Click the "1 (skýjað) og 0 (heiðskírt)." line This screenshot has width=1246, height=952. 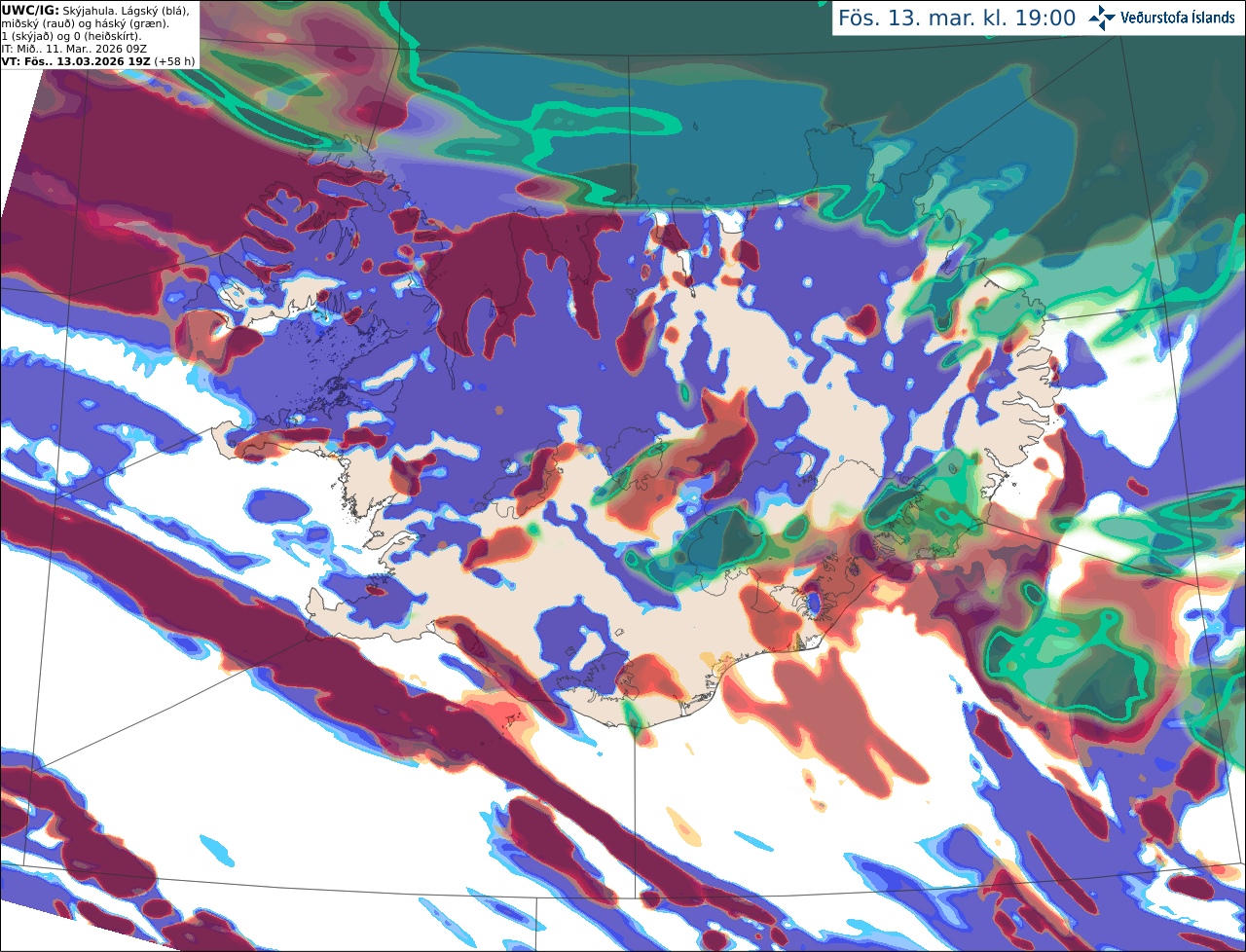pyautogui.click(x=71, y=35)
